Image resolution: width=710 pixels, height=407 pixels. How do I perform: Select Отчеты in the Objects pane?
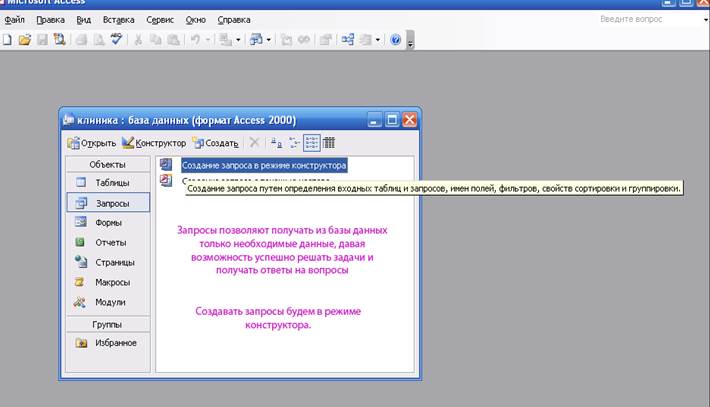(x=110, y=242)
